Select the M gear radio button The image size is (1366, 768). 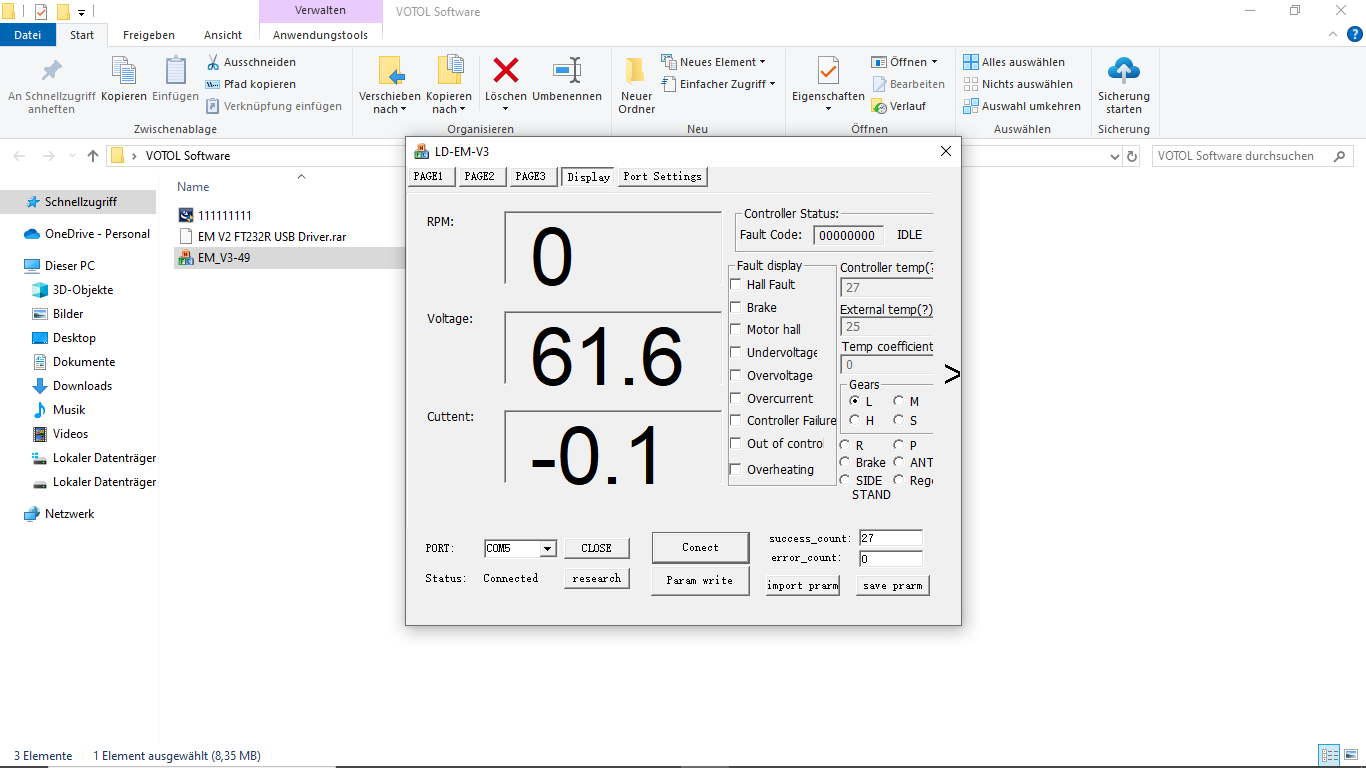pos(899,401)
